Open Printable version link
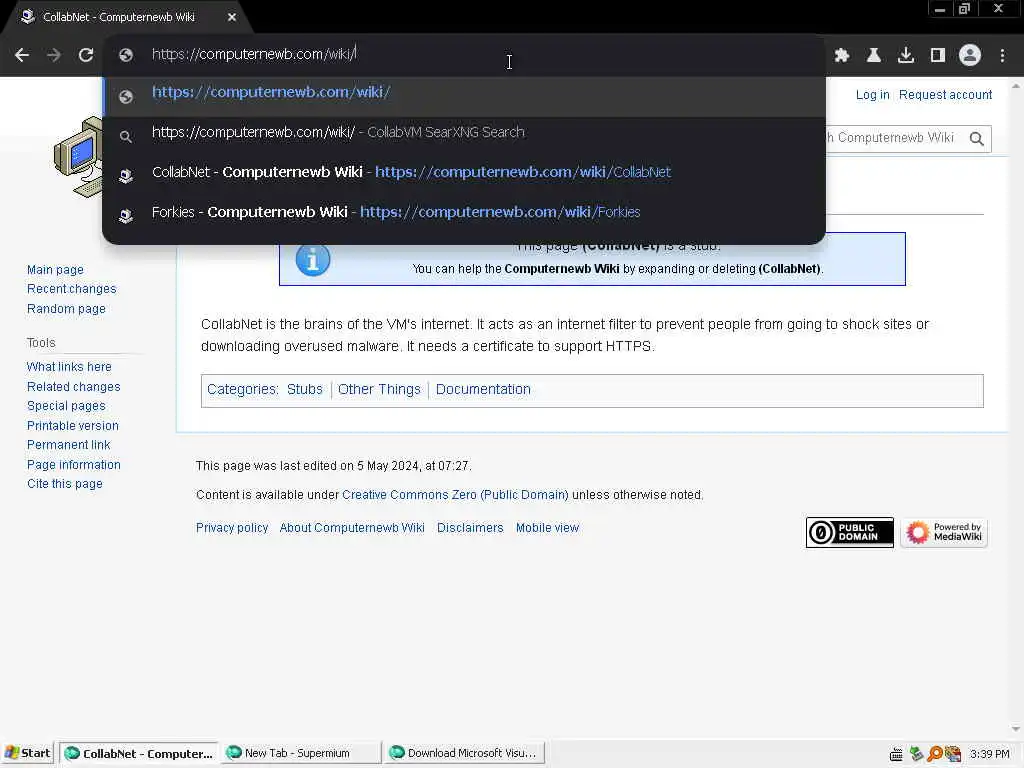This screenshot has width=1024, height=768. pos(72,425)
